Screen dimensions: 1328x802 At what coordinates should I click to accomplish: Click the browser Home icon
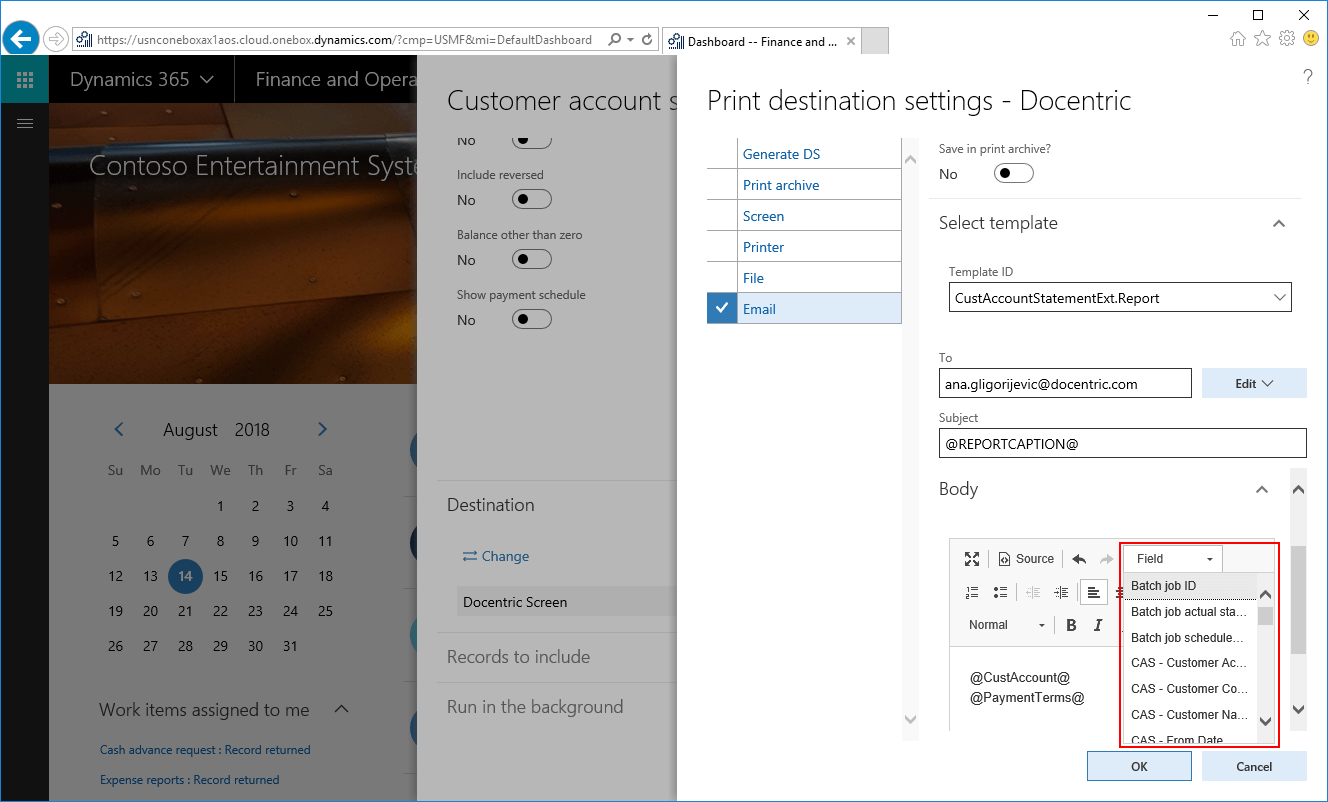[x=1238, y=39]
